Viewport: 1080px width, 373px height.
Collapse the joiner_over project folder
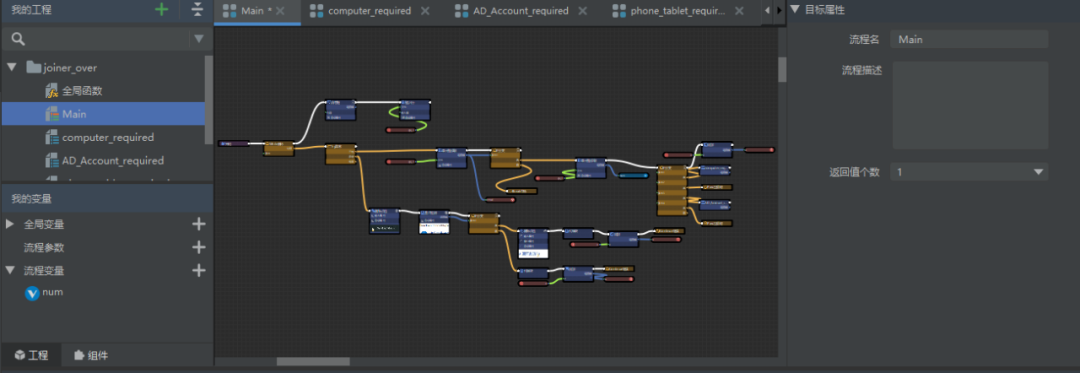pyautogui.click(x=12, y=67)
